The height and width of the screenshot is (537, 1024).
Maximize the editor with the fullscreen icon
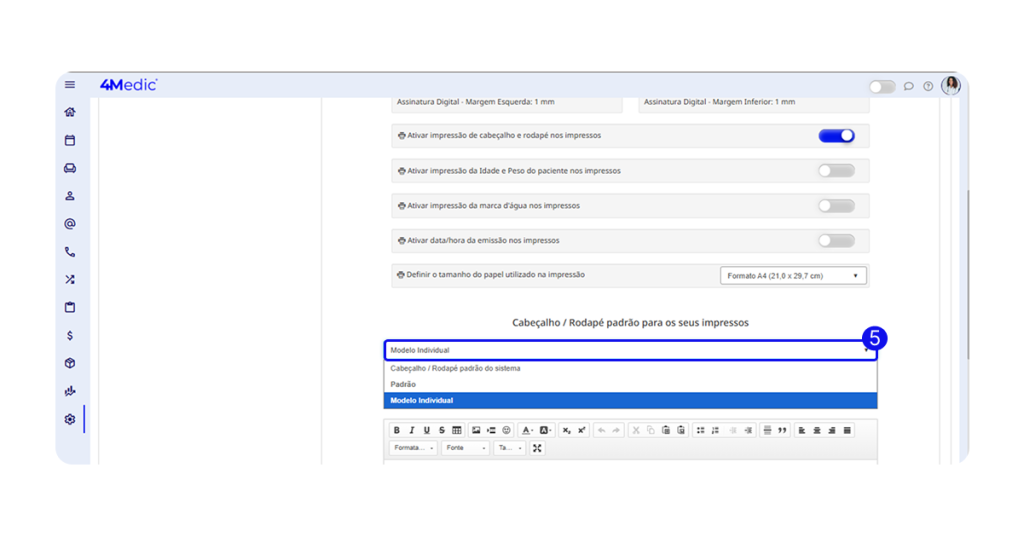537,448
